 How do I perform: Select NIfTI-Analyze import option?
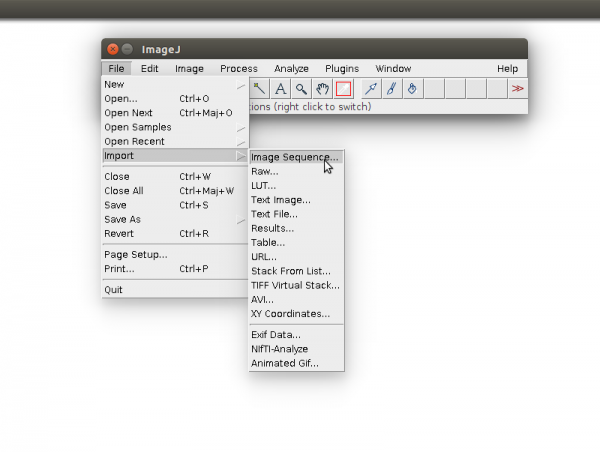(x=296, y=349)
